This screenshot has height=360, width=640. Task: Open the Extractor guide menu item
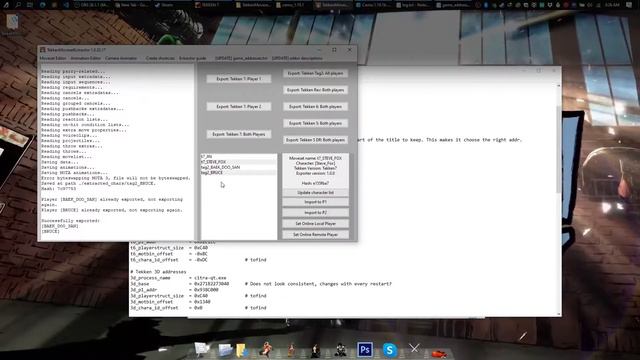click(193, 58)
